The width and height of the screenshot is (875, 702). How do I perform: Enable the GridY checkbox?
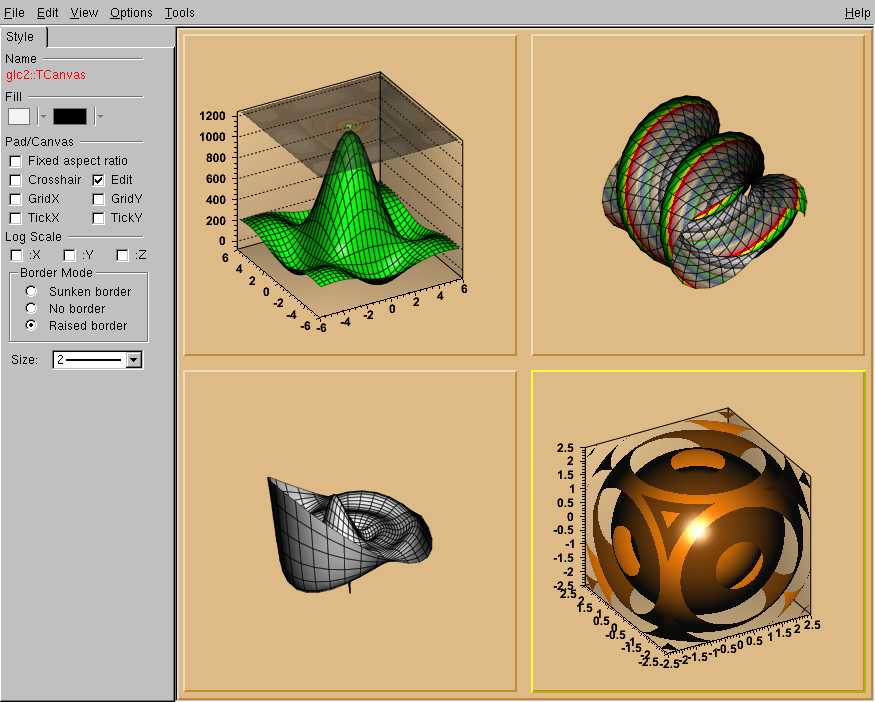pyautogui.click(x=99, y=199)
